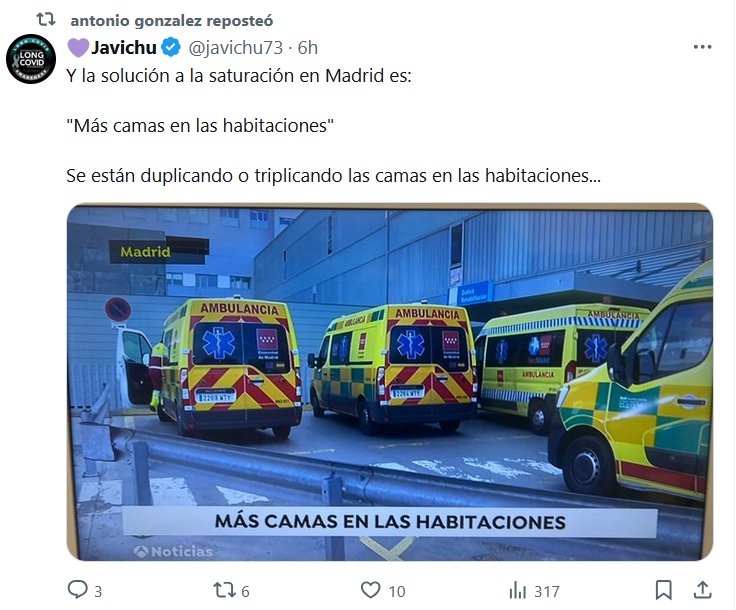Click the reply count 3
This screenshot has width=736, height=610.
[98, 591]
